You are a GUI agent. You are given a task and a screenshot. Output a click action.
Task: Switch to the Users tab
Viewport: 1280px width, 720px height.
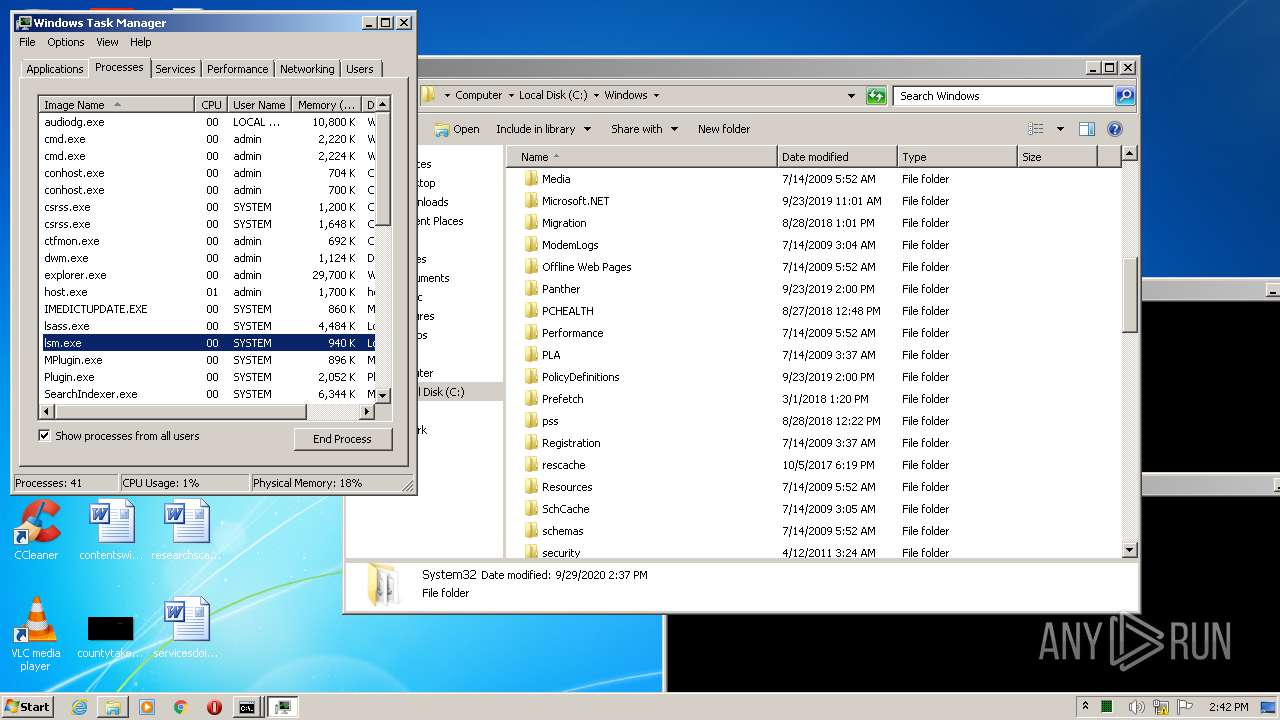click(360, 69)
